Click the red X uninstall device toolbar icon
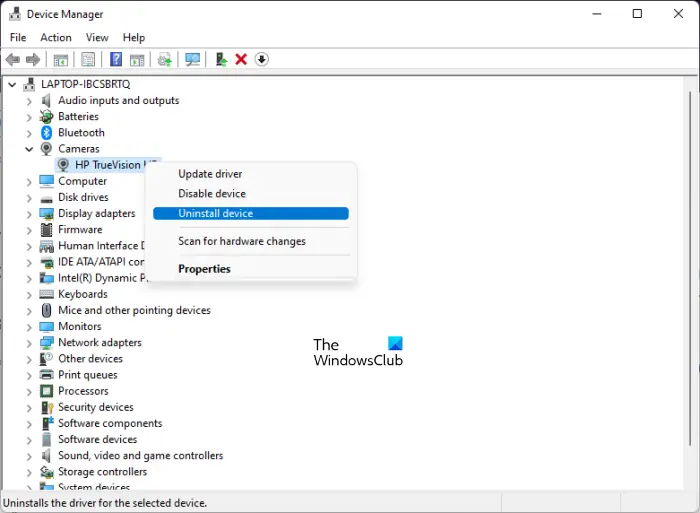 click(x=241, y=59)
